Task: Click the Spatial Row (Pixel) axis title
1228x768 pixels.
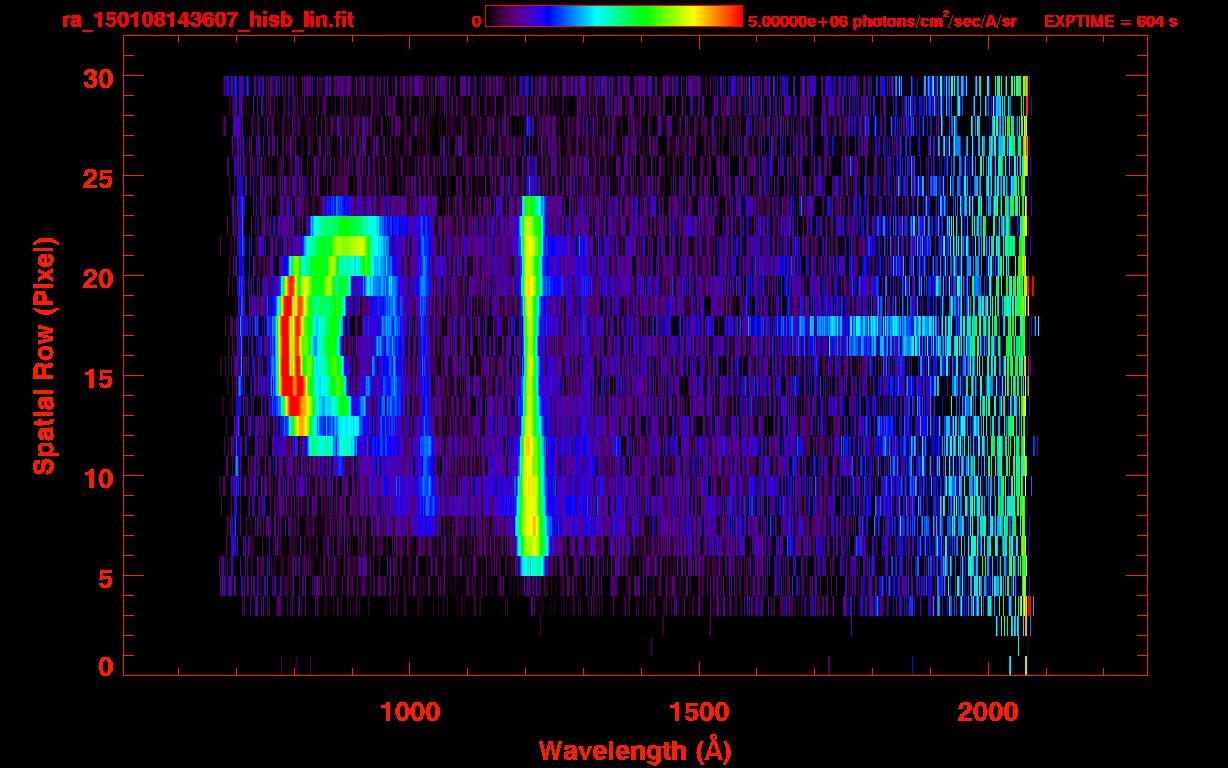Action: point(43,356)
